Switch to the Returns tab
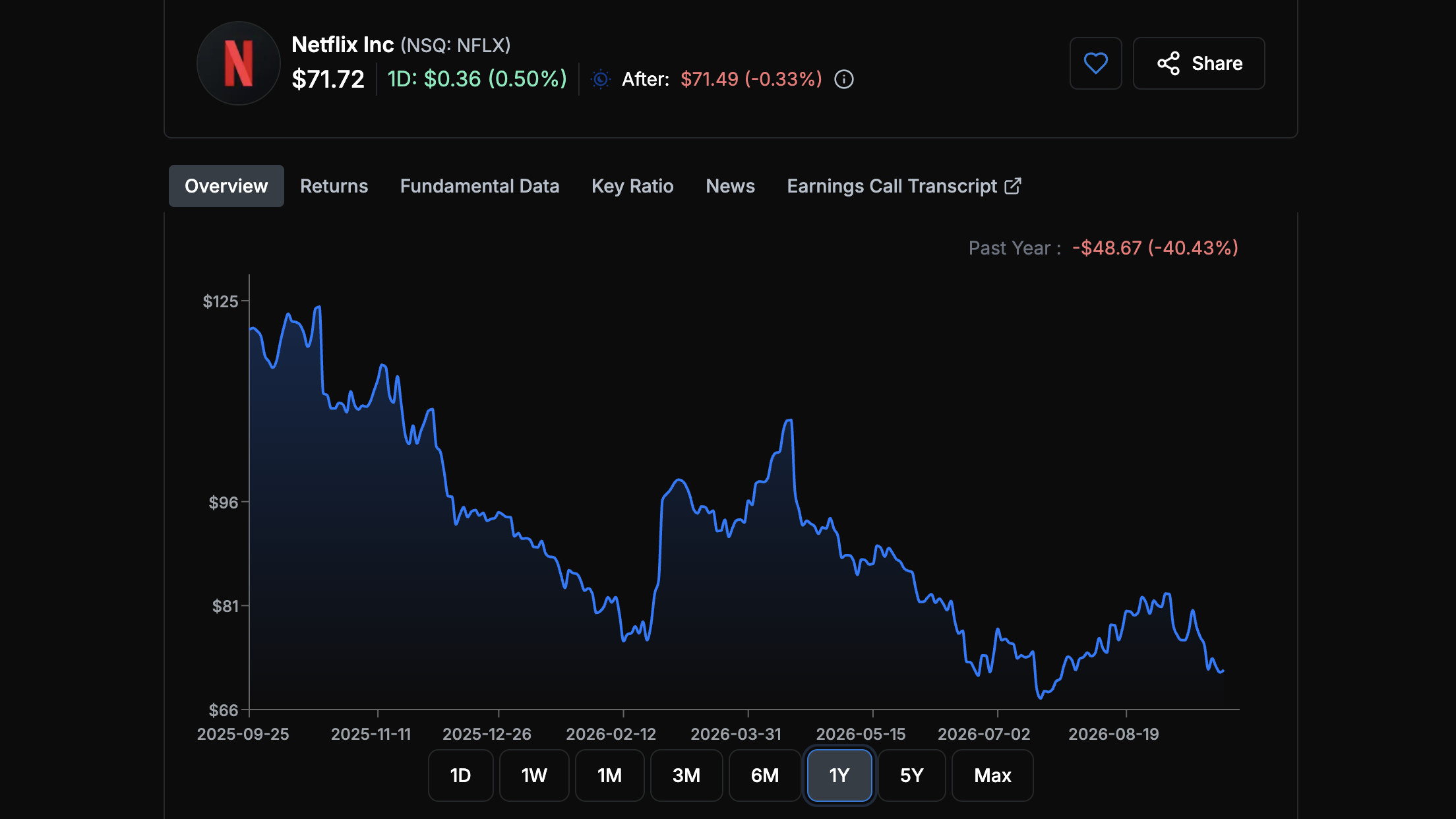Screen dimensions: 1456x819 click(334, 186)
